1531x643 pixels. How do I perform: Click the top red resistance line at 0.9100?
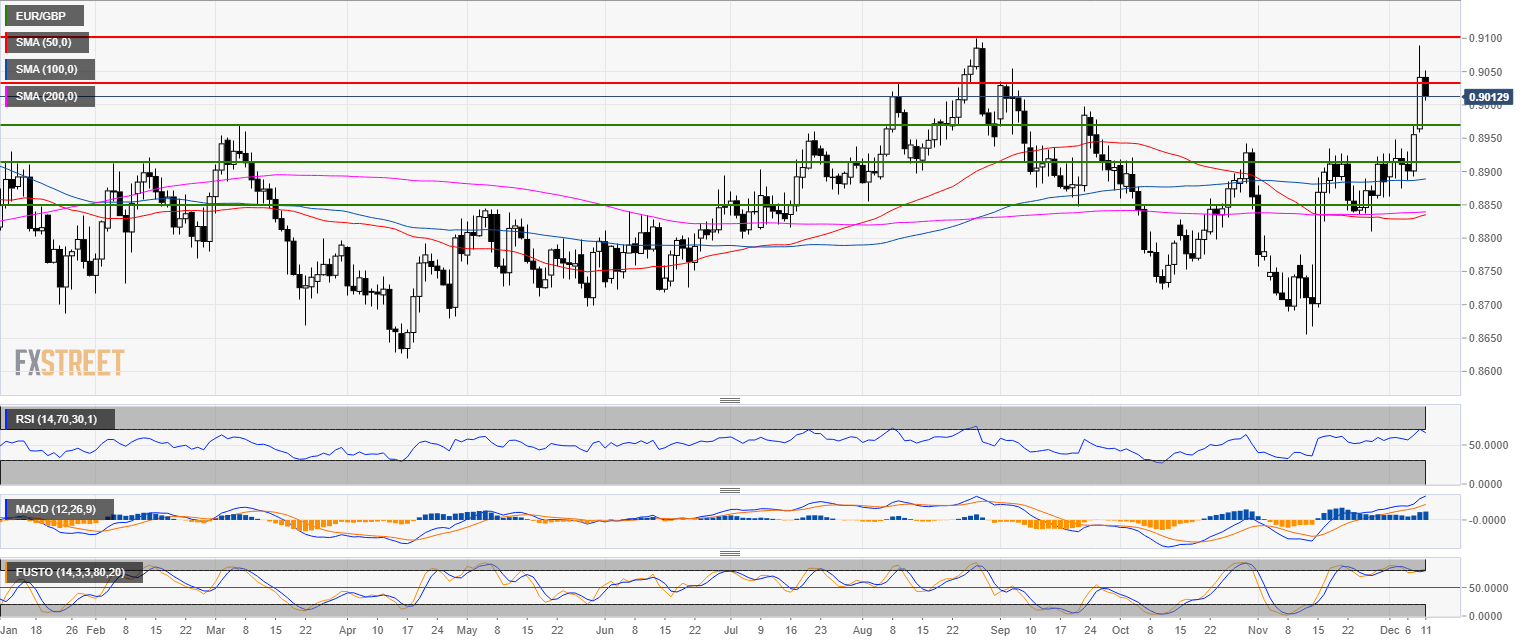coord(700,37)
